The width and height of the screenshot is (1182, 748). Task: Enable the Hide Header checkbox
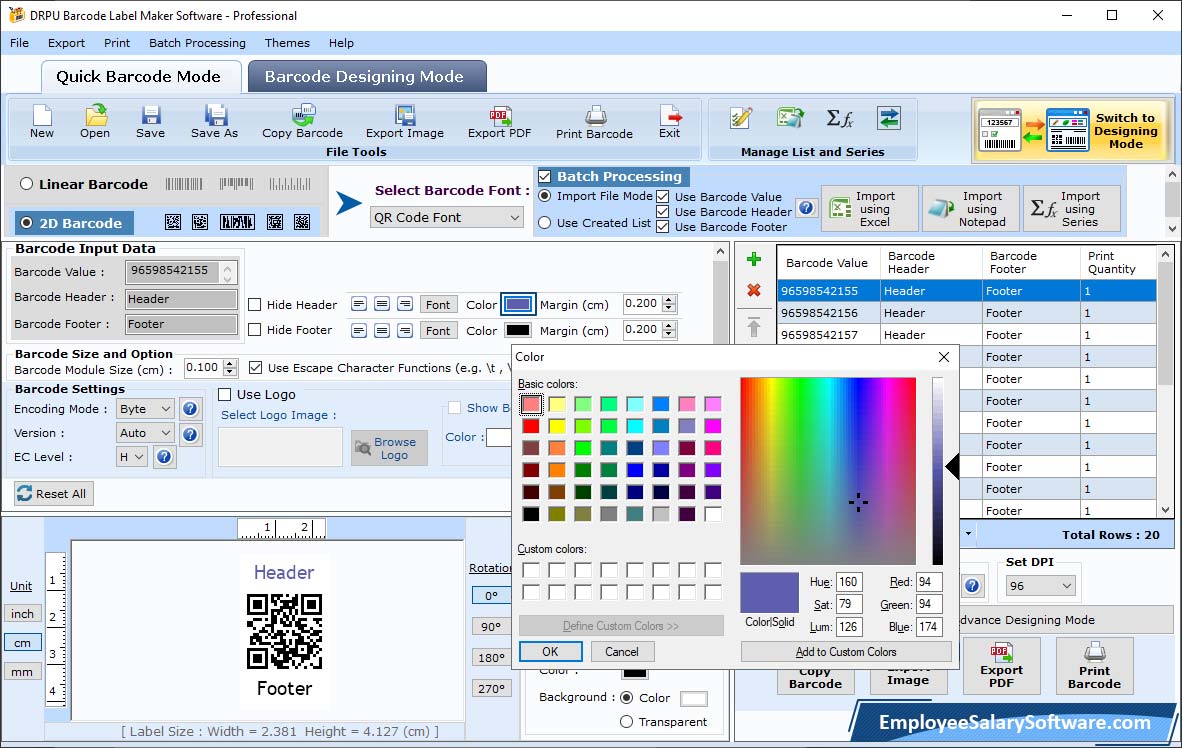(255, 305)
